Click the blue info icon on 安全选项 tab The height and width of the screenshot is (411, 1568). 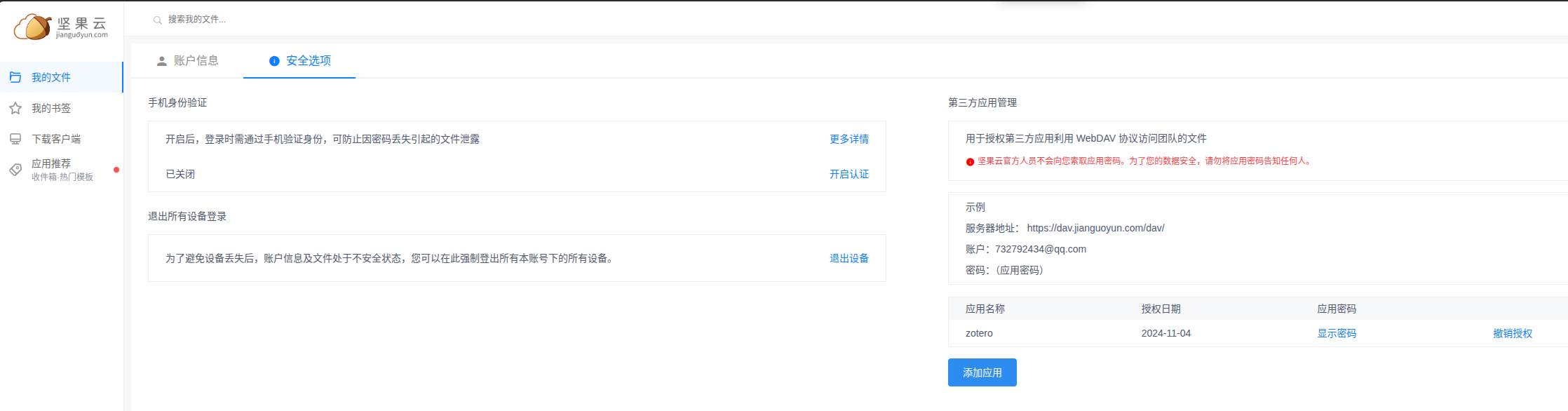tap(274, 61)
